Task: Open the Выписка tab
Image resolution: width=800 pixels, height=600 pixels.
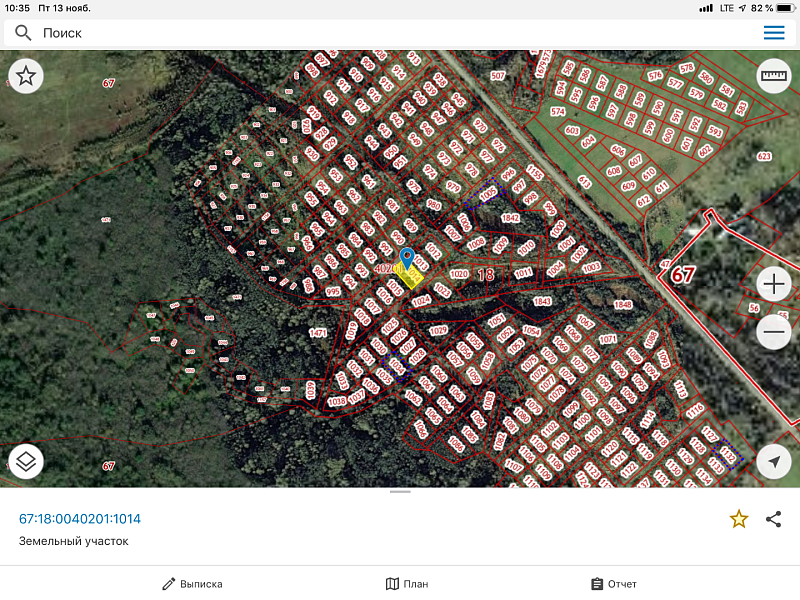Action: tap(193, 584)
